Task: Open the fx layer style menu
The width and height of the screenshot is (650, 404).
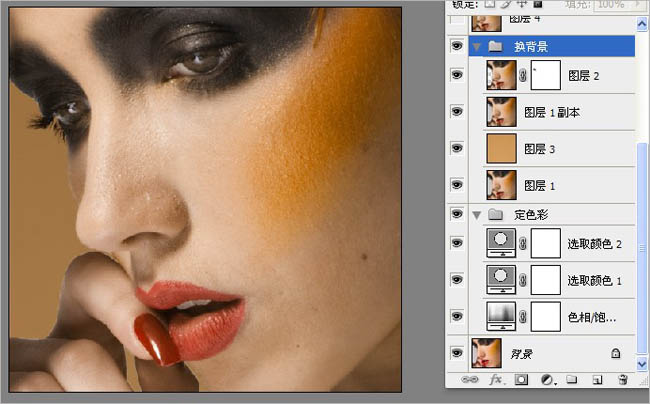Action: (x=496, y=380)
